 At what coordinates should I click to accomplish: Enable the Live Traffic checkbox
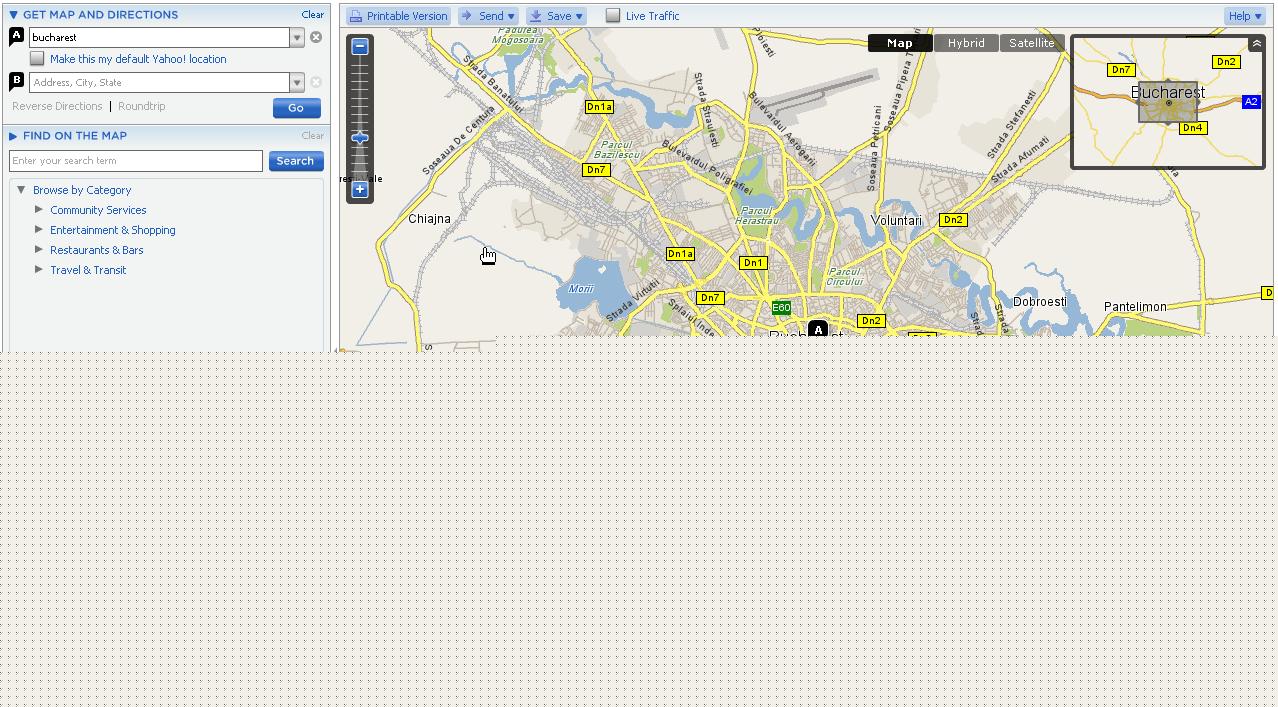613,15
